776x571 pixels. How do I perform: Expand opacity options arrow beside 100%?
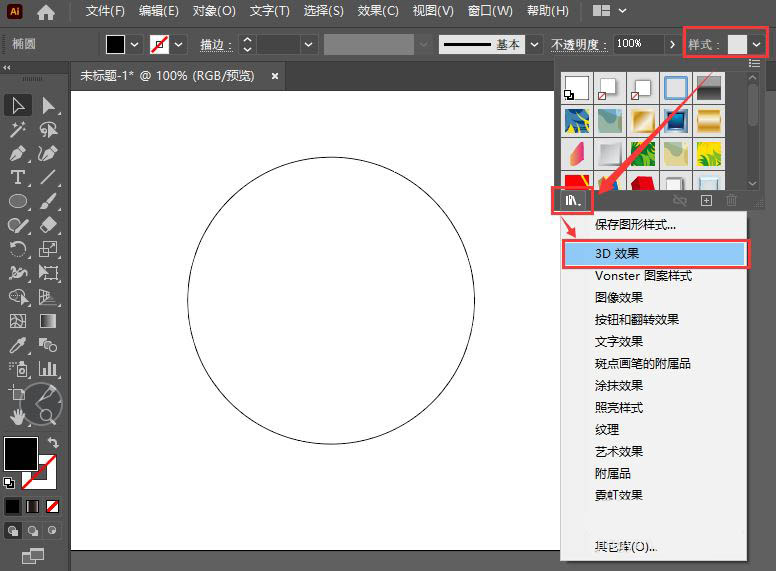point(671,44)
